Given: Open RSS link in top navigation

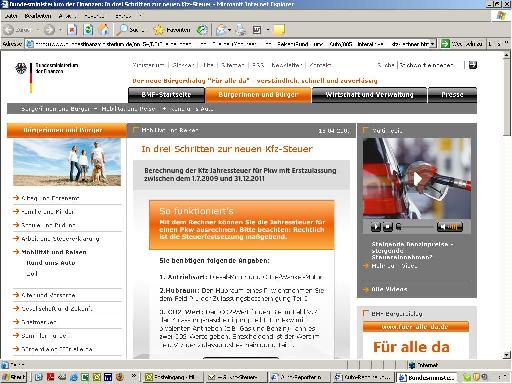Looking at the screenshot, I should point(258,65).
